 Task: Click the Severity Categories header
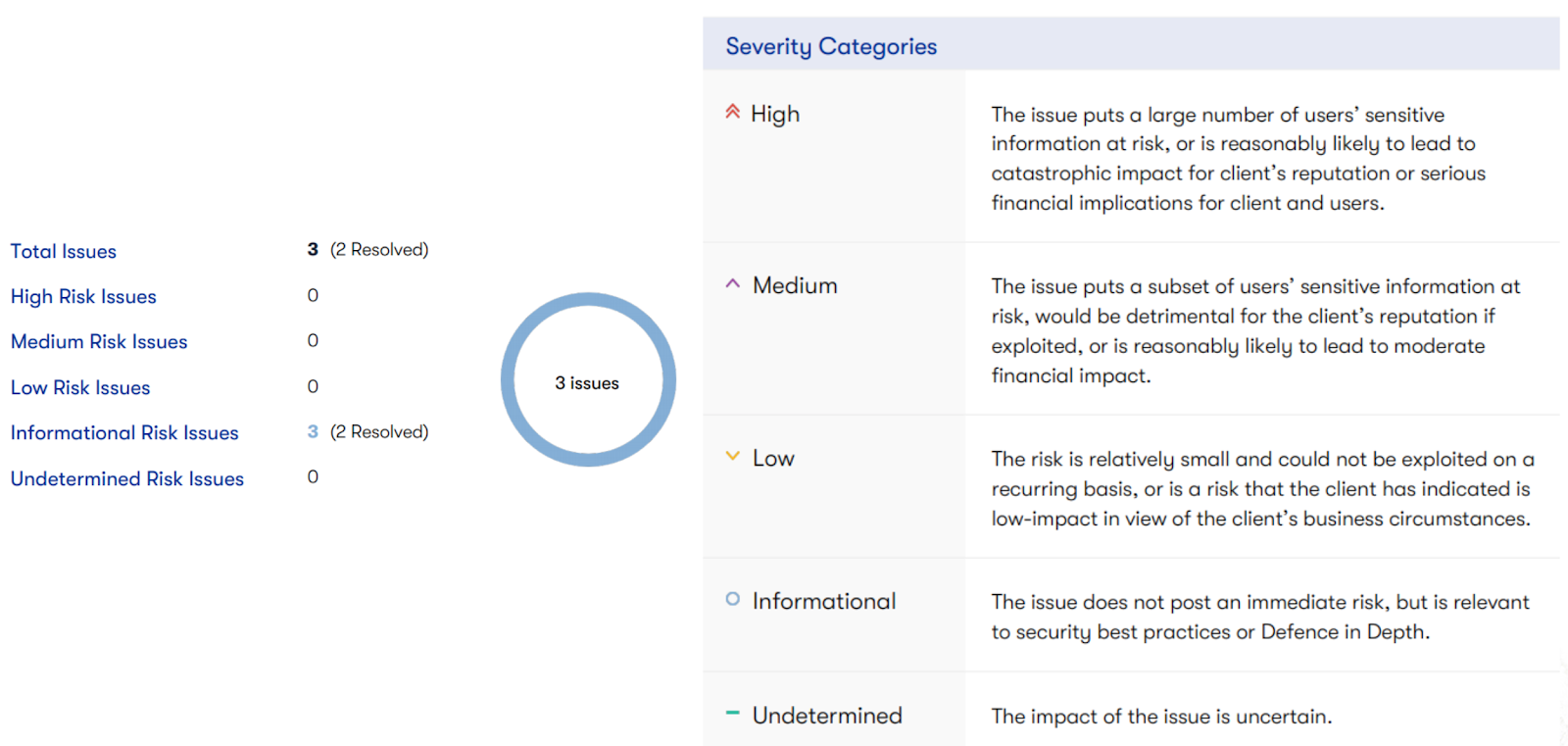click(831, 46)
